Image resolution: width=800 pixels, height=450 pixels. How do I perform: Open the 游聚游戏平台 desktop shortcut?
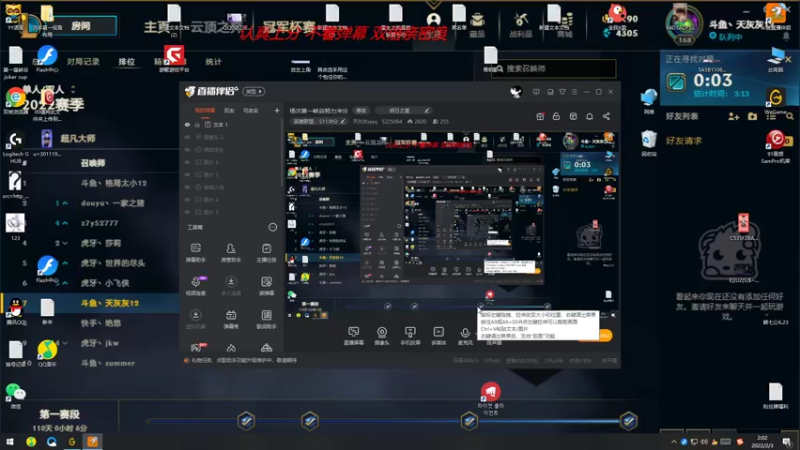point(174,58)
